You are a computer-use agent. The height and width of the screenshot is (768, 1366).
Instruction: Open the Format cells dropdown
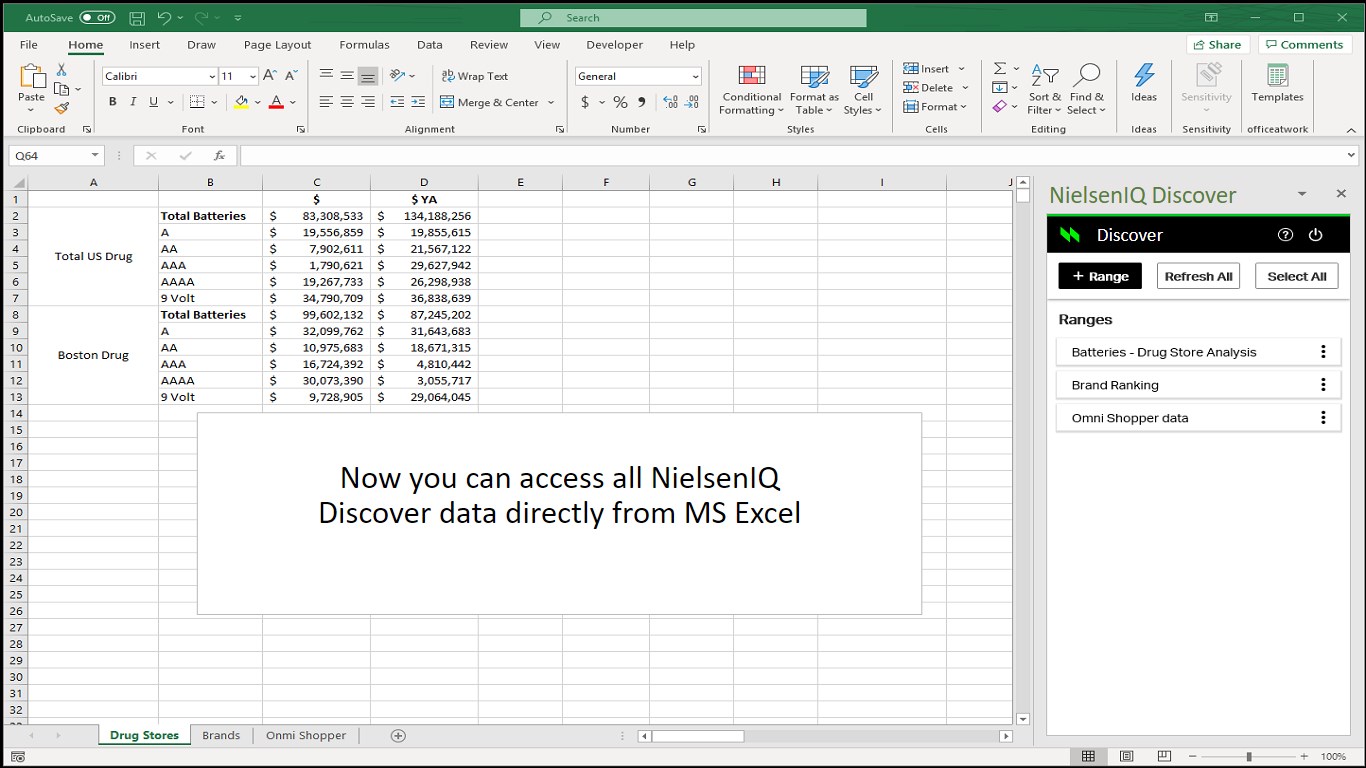point(936,107)
